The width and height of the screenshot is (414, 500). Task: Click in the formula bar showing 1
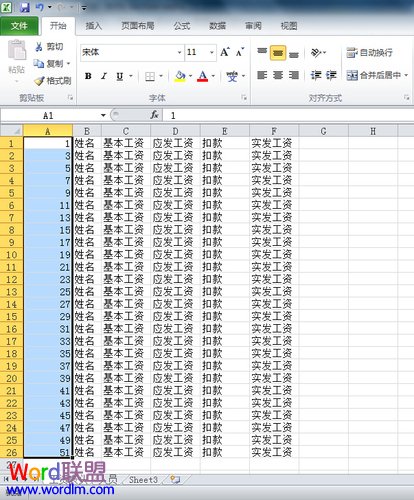[x=288, y=115]
